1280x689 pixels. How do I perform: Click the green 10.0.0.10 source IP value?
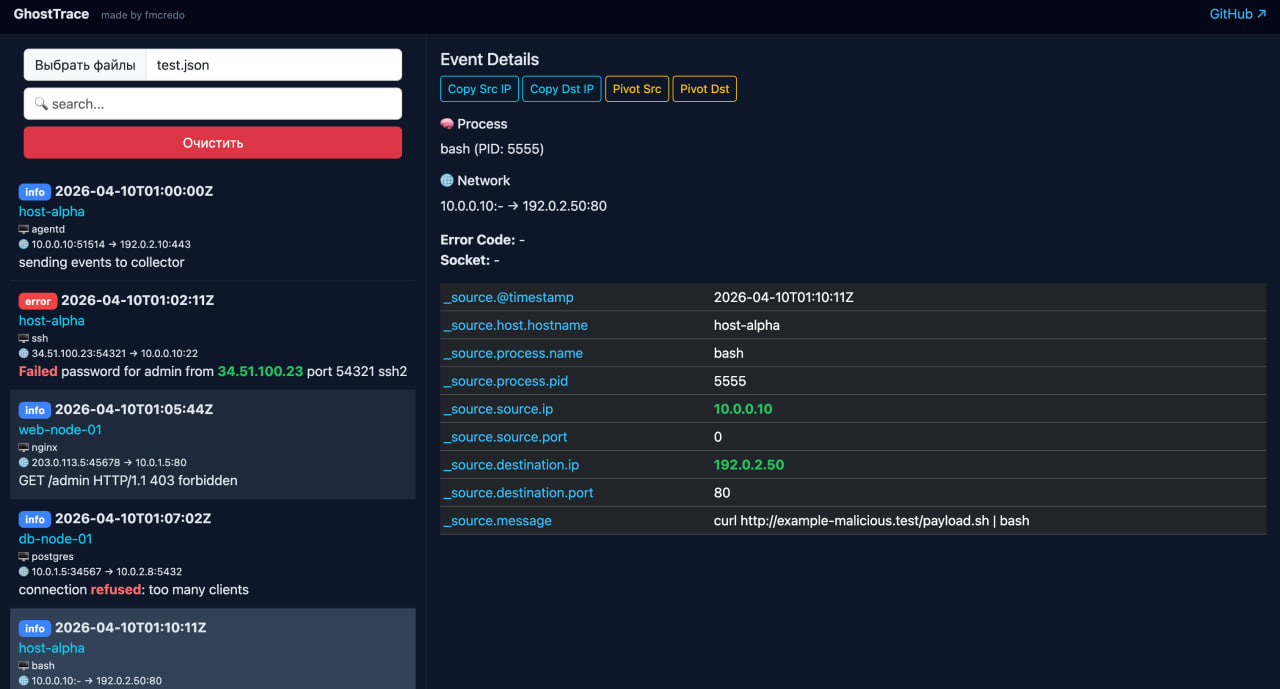[x=743, y=409]
